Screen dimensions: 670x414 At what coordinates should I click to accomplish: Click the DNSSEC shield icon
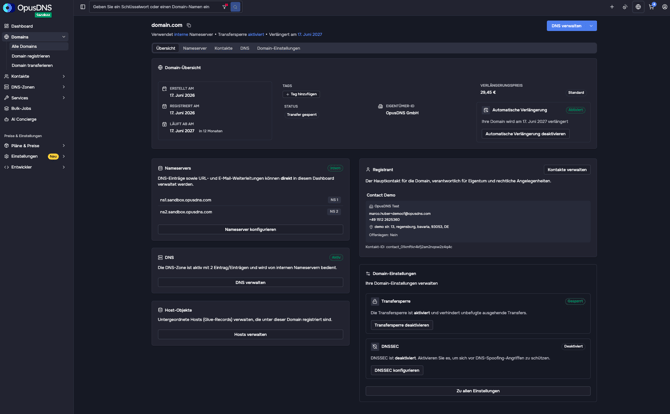pos(375,346)
